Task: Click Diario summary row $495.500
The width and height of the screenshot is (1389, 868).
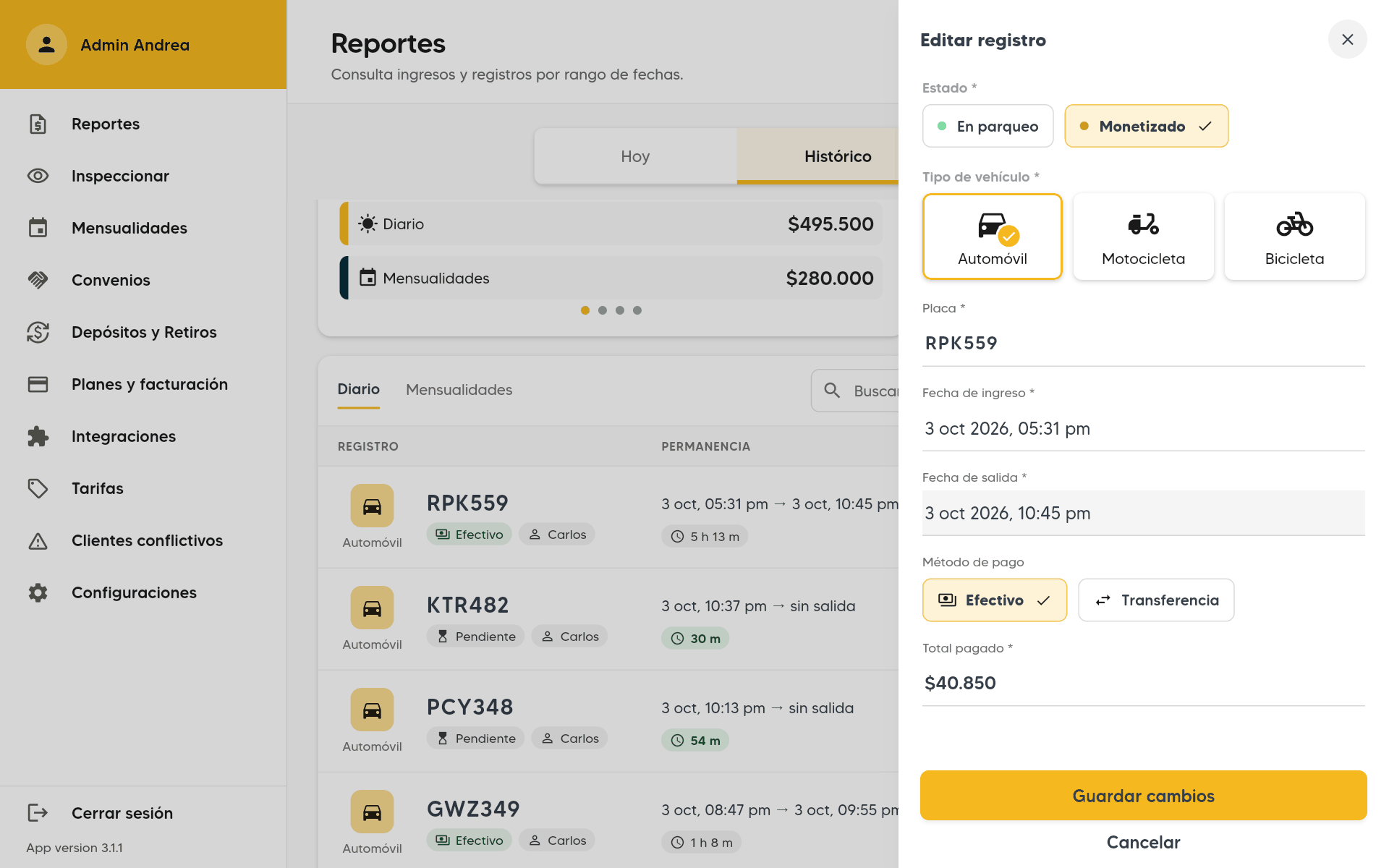Action: [x=611, y=224]
